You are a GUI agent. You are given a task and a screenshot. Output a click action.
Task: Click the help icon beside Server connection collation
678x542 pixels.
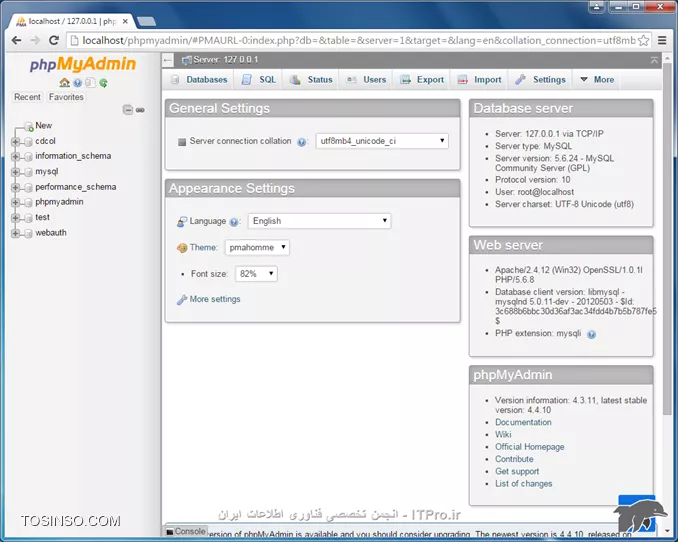click(302, 142)
